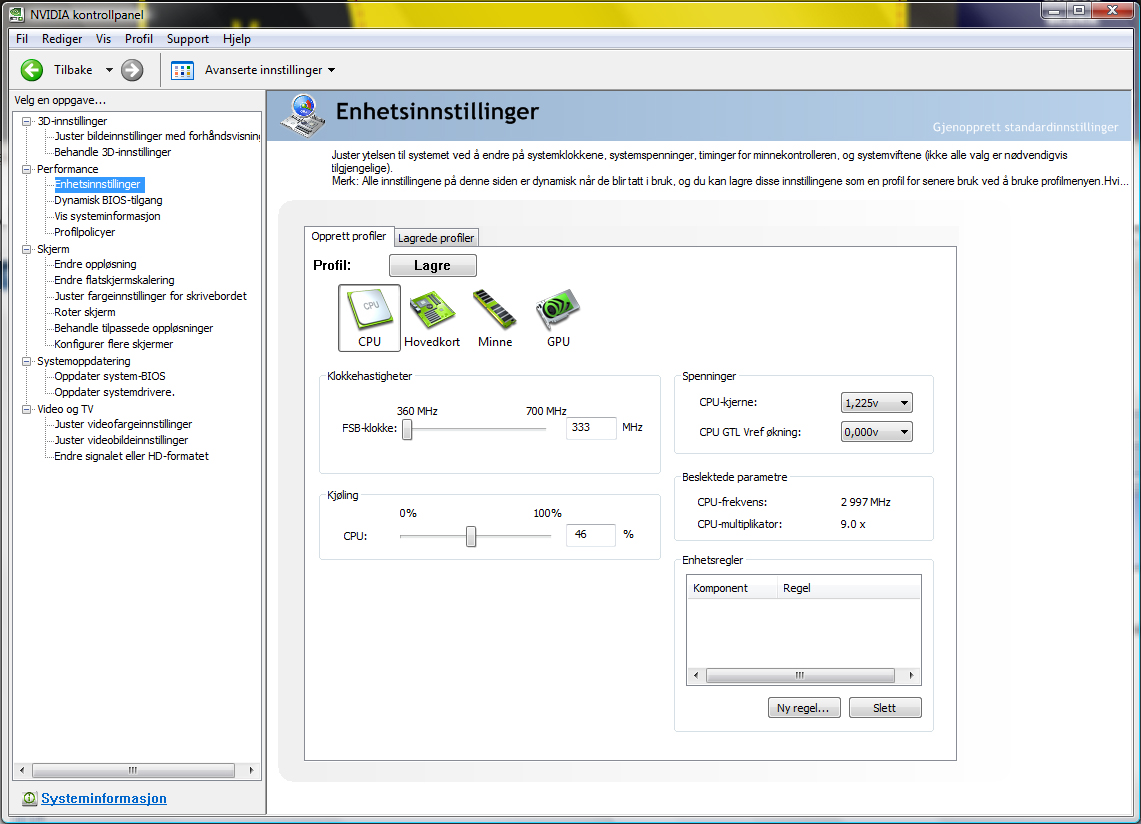Image resolution: width=1141 pixels, height=824 pixels.
Task: Select the CPU component icon
Action: 369,317
